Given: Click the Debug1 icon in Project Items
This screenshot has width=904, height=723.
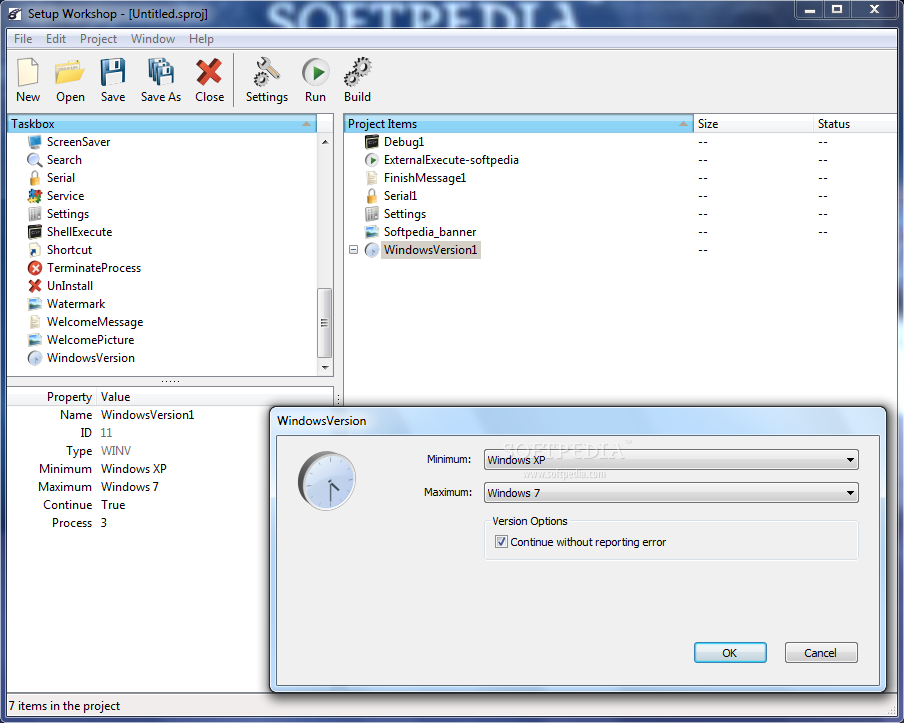Looking at the screenshot, I should (372, 142).
